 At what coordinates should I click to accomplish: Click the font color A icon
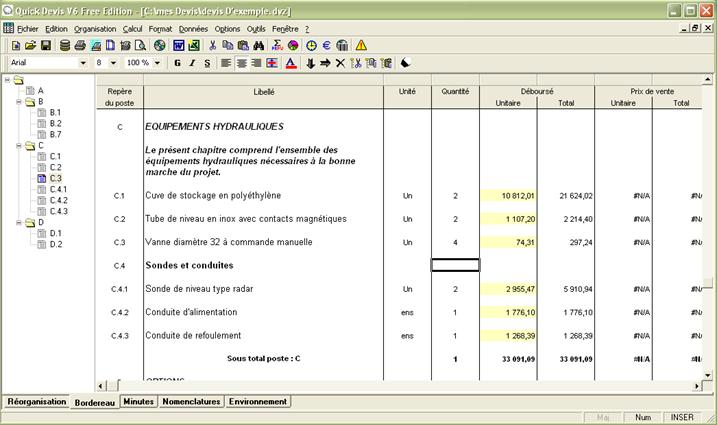(x=290, y=63)
